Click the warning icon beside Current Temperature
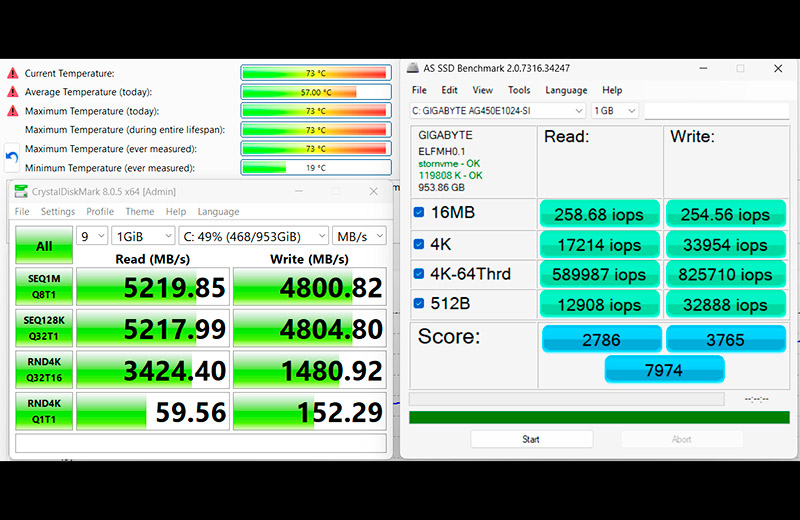 (13, 73)
